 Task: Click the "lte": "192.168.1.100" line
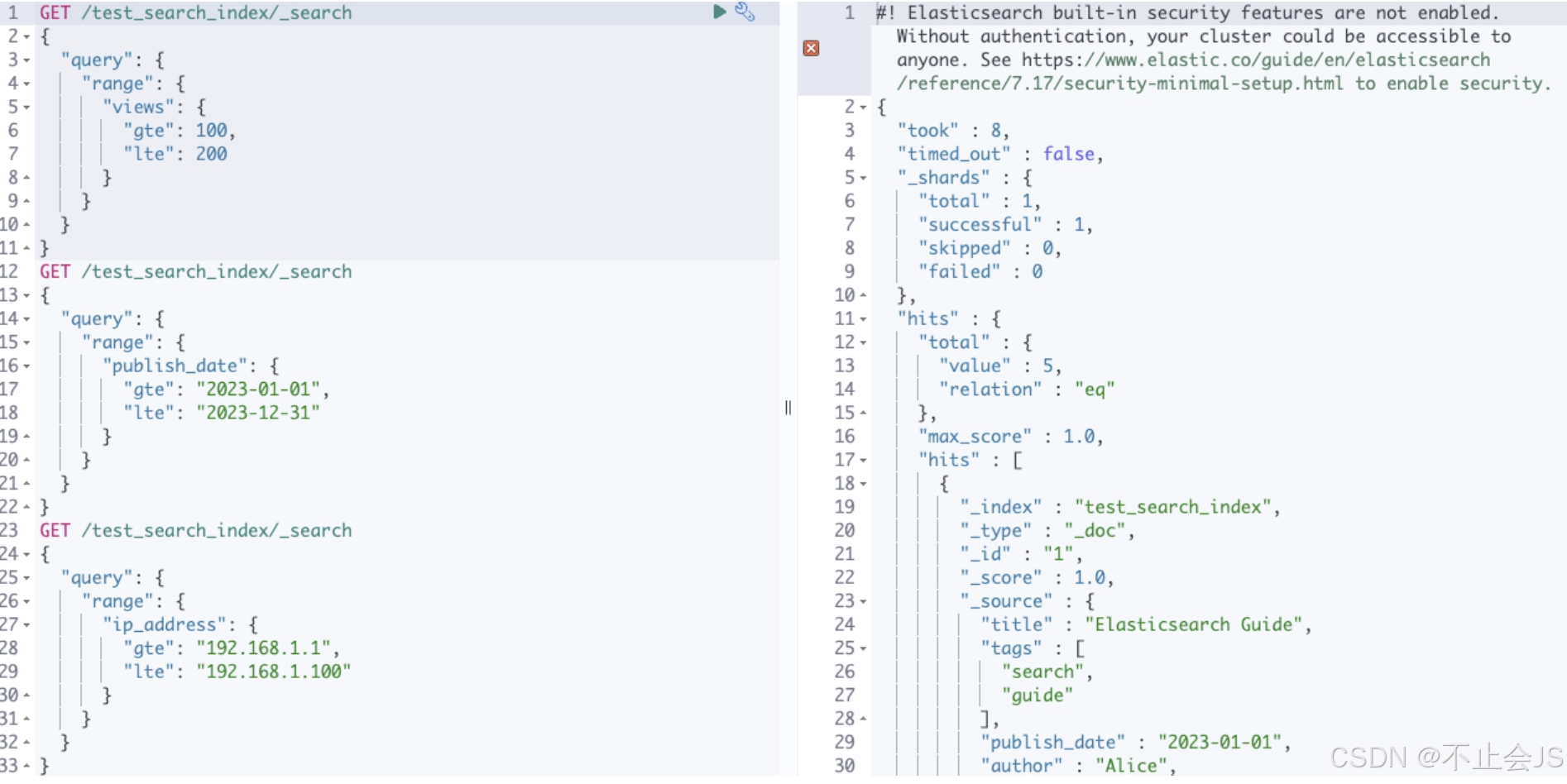[237, 672]
